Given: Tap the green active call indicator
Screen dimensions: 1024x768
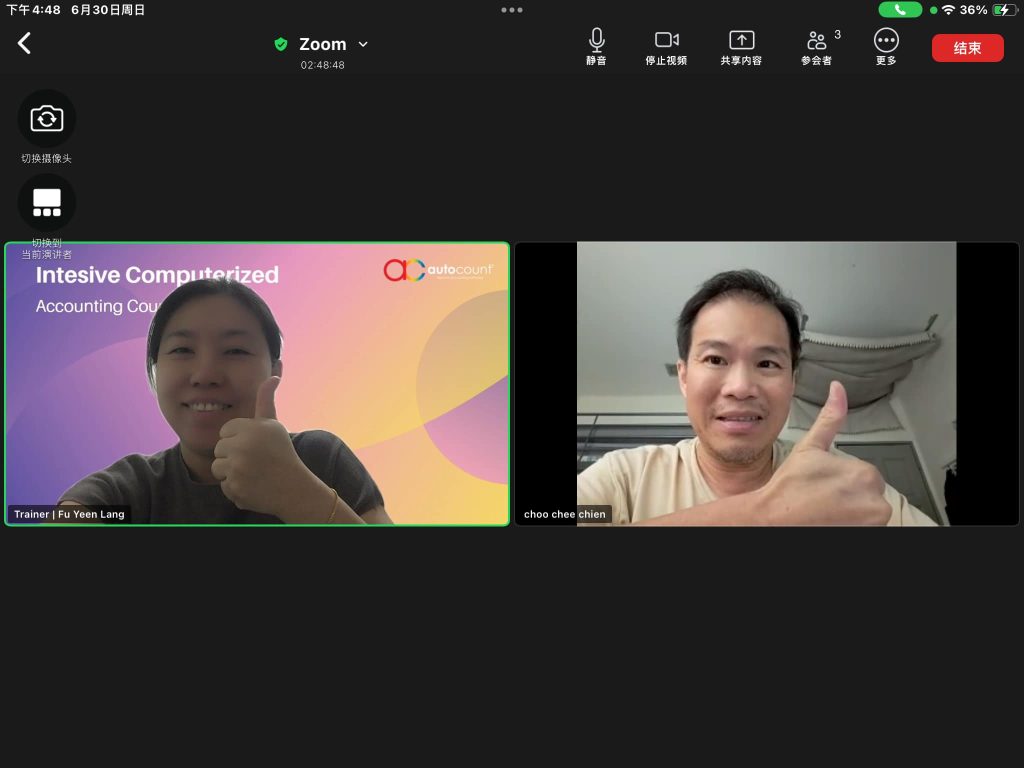Looking at the screenshot, I should click(899, 10).
